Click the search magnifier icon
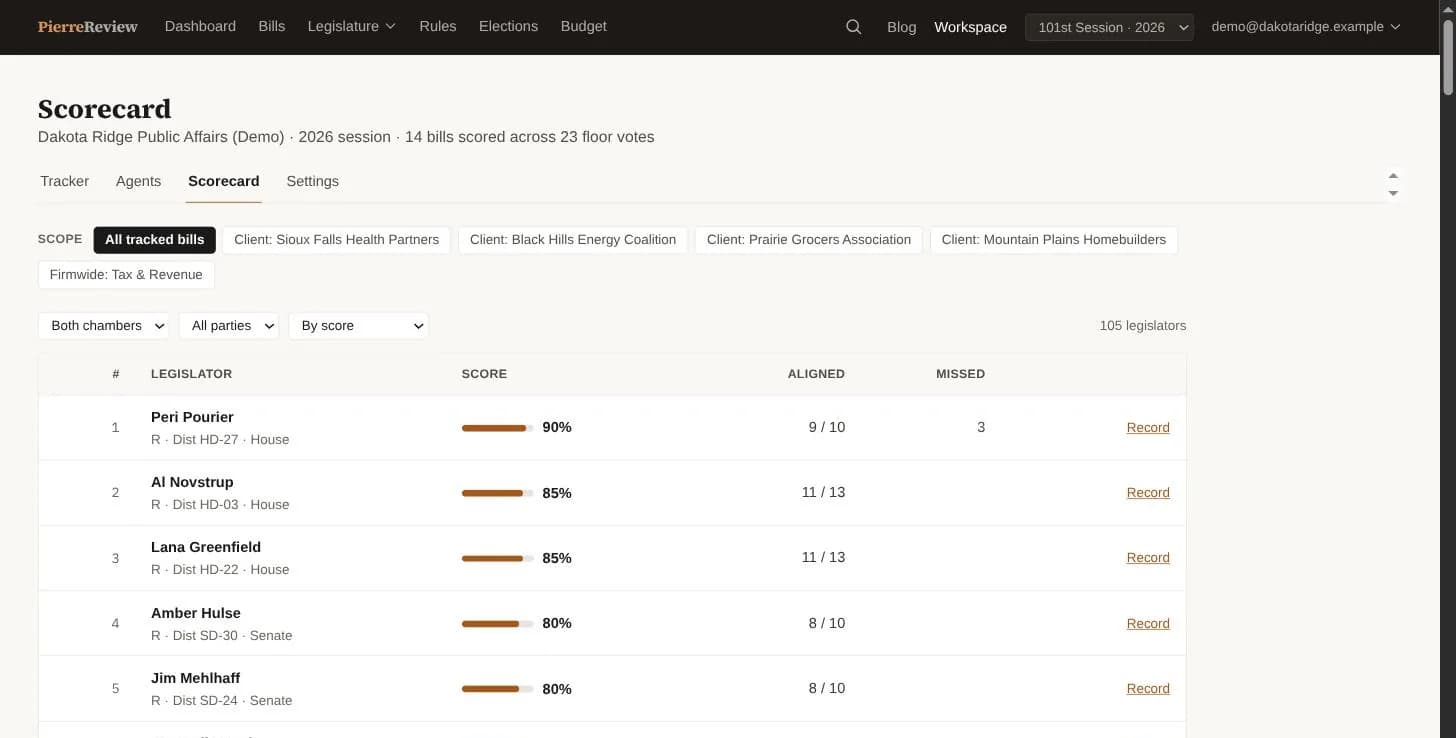 click(853, 27)
